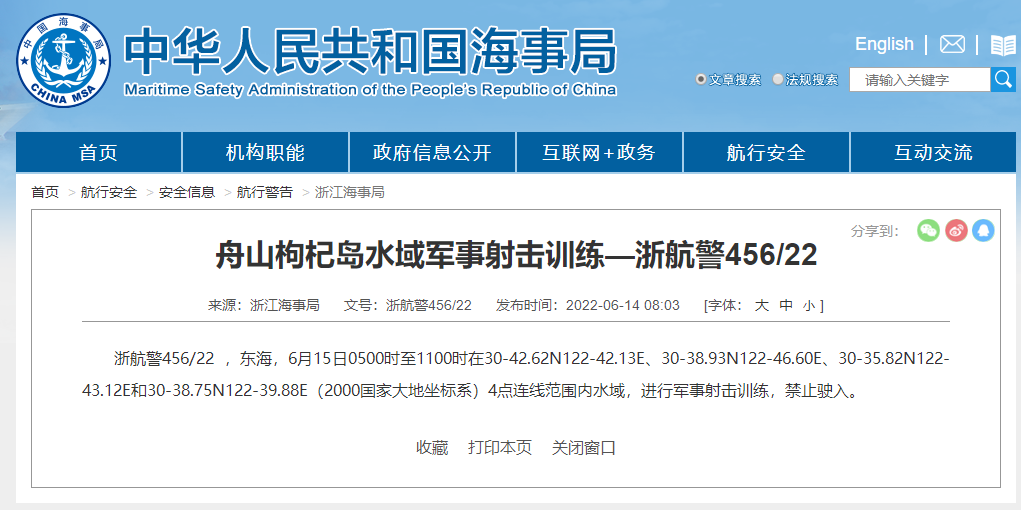Viewport: 1021px width, 510px height.
Task: Go to 航行警告 in the breadcrumb
Action: 265,192
